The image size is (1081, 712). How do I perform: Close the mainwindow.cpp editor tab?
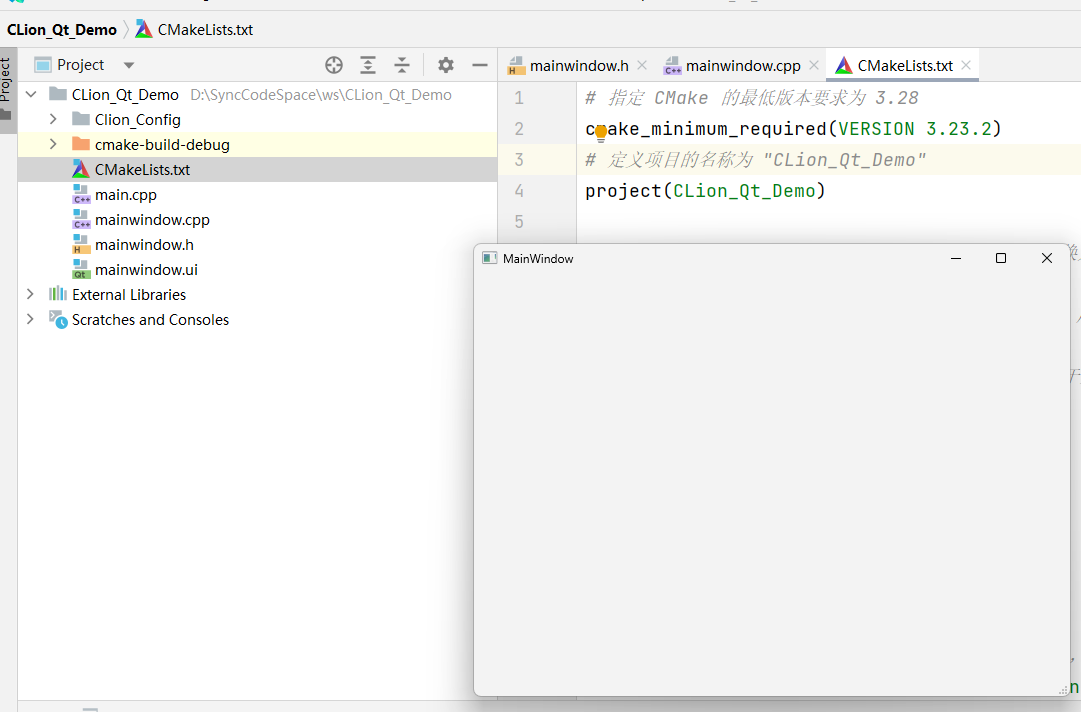tap(814, 65)
